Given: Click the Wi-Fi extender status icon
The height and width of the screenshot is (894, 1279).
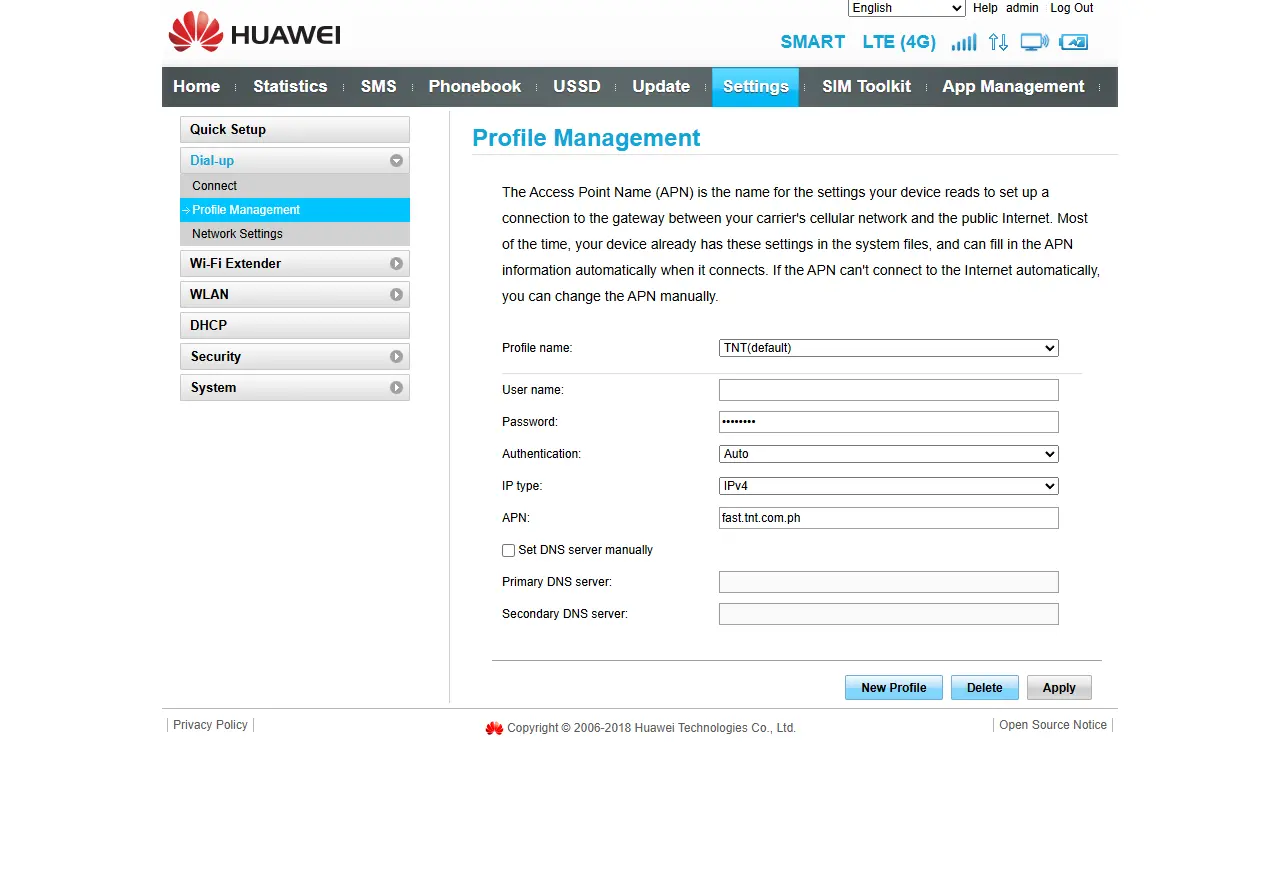Looking at the screenshot, I should click(x=1073, y=42).
